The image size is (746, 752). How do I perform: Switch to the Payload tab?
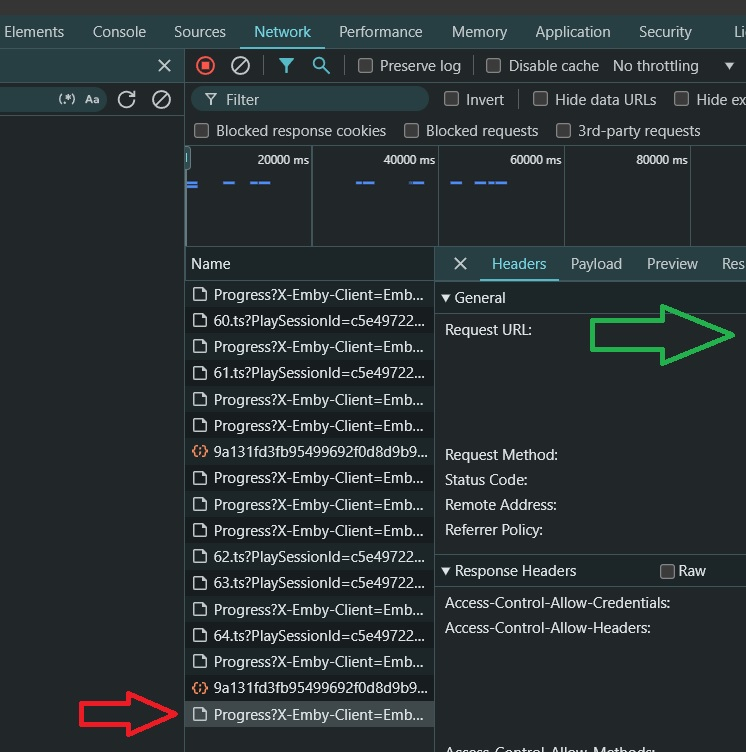[596, 263]
